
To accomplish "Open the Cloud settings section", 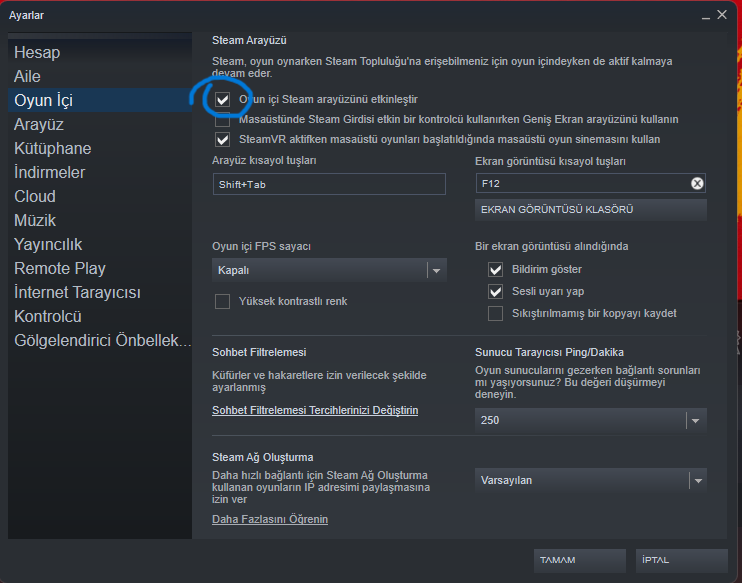I will click(100, 196).
